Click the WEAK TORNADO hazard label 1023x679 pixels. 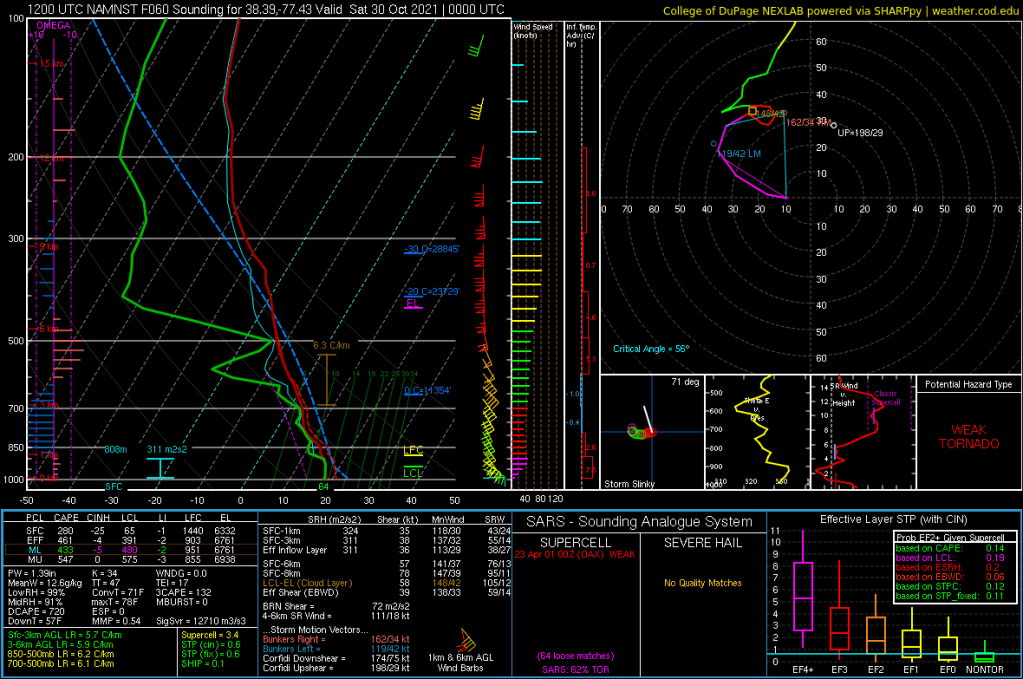point(968,436)
